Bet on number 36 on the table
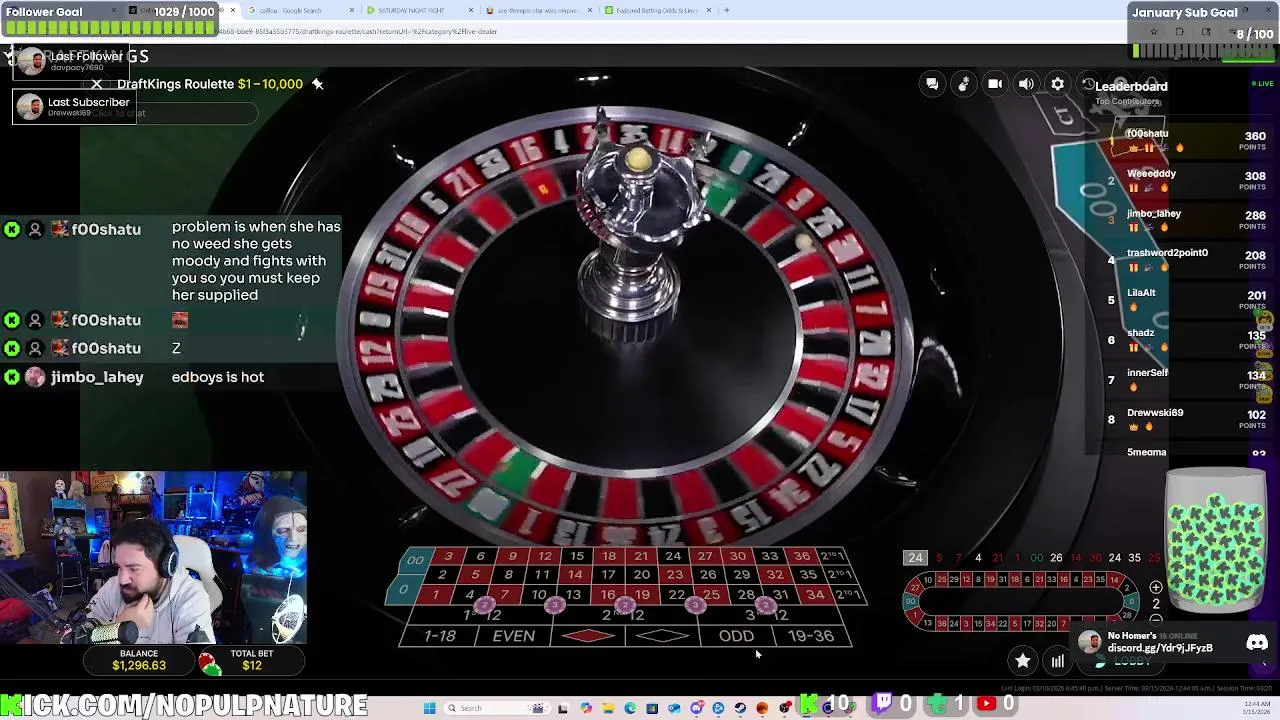This screenshot has width=1280, height=720. (x=801, y=556)
